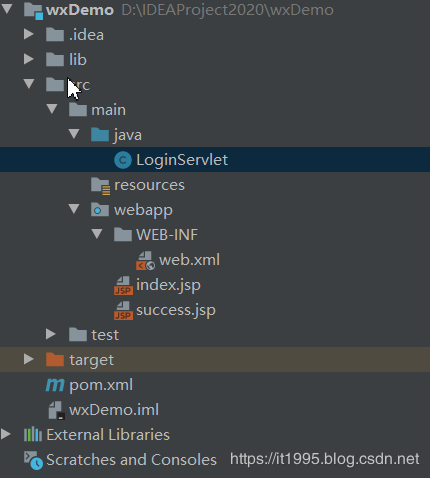The height and width of the screenshot is (478, 430).
Task: Select the wxDemo project root node
Action: (x=80, y=10)
